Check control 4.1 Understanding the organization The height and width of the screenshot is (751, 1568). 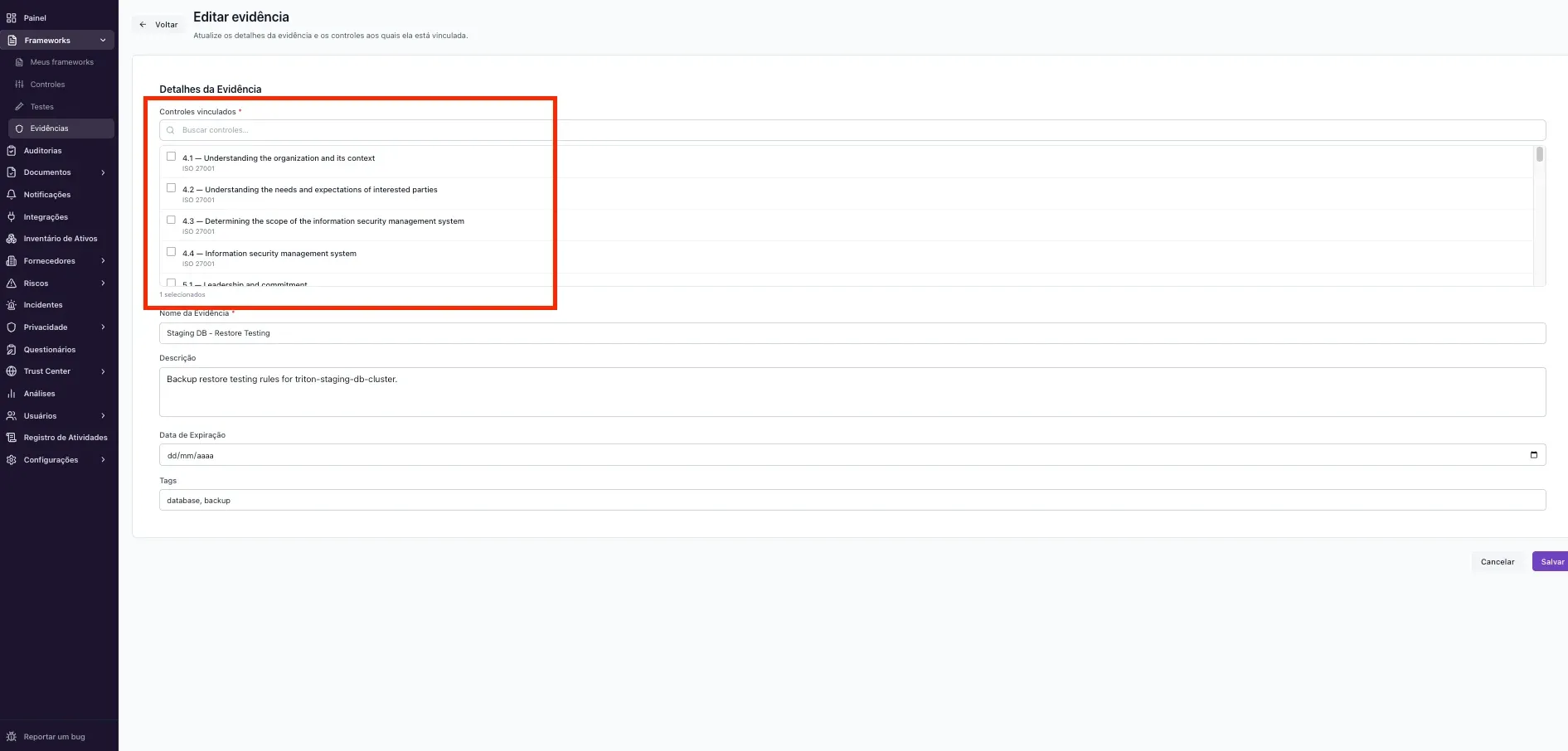coord(171,157)
